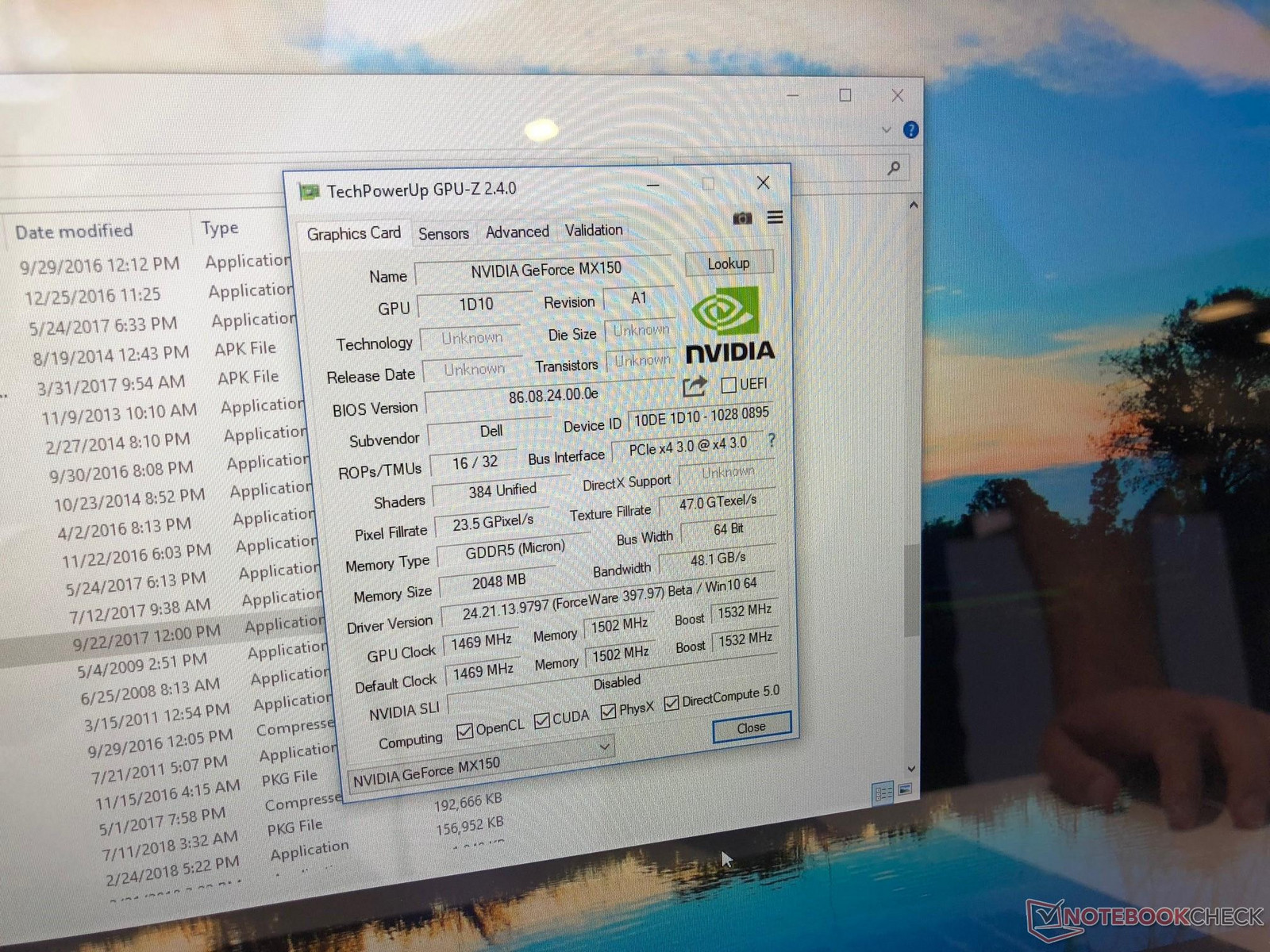The height and width of the screenshot is (952, 1270).
Task: Click Bandwidth 48.1 GB/s field
Action: tap(718, 559)
